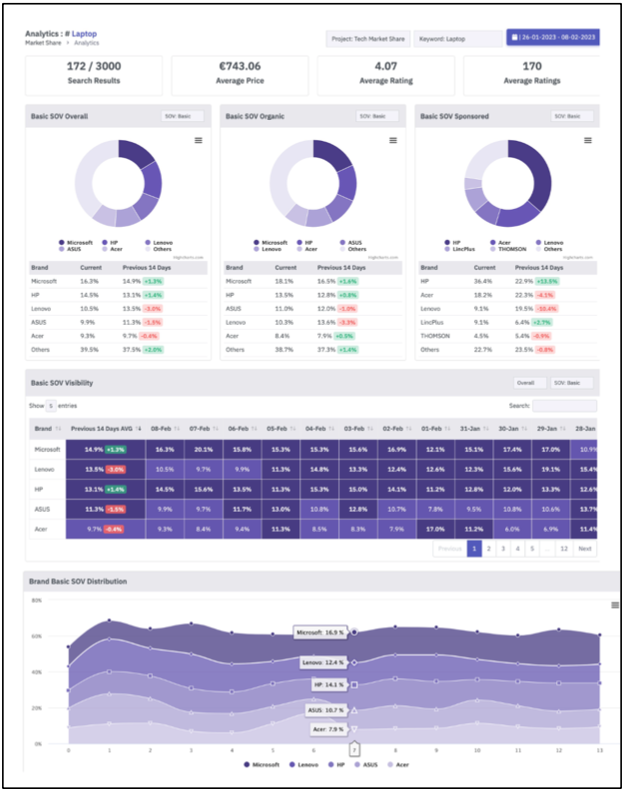Open hamburger menu of Basic SOV Organic chart
Image resolution: width=624 pixels, height=792 pixels.
pyautogui.click(x=393, y=140)
